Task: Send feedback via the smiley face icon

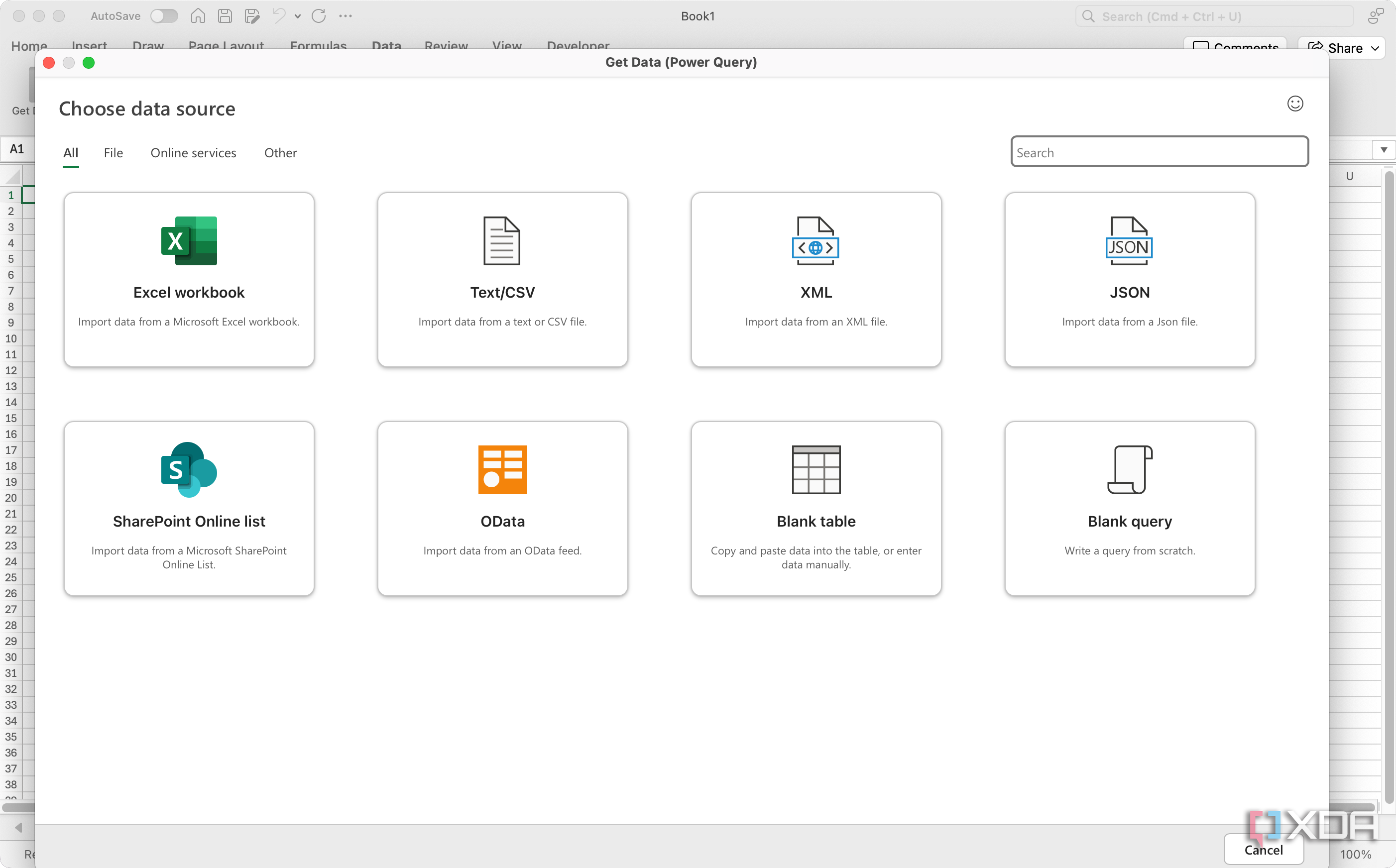Action: point(1295,104)
